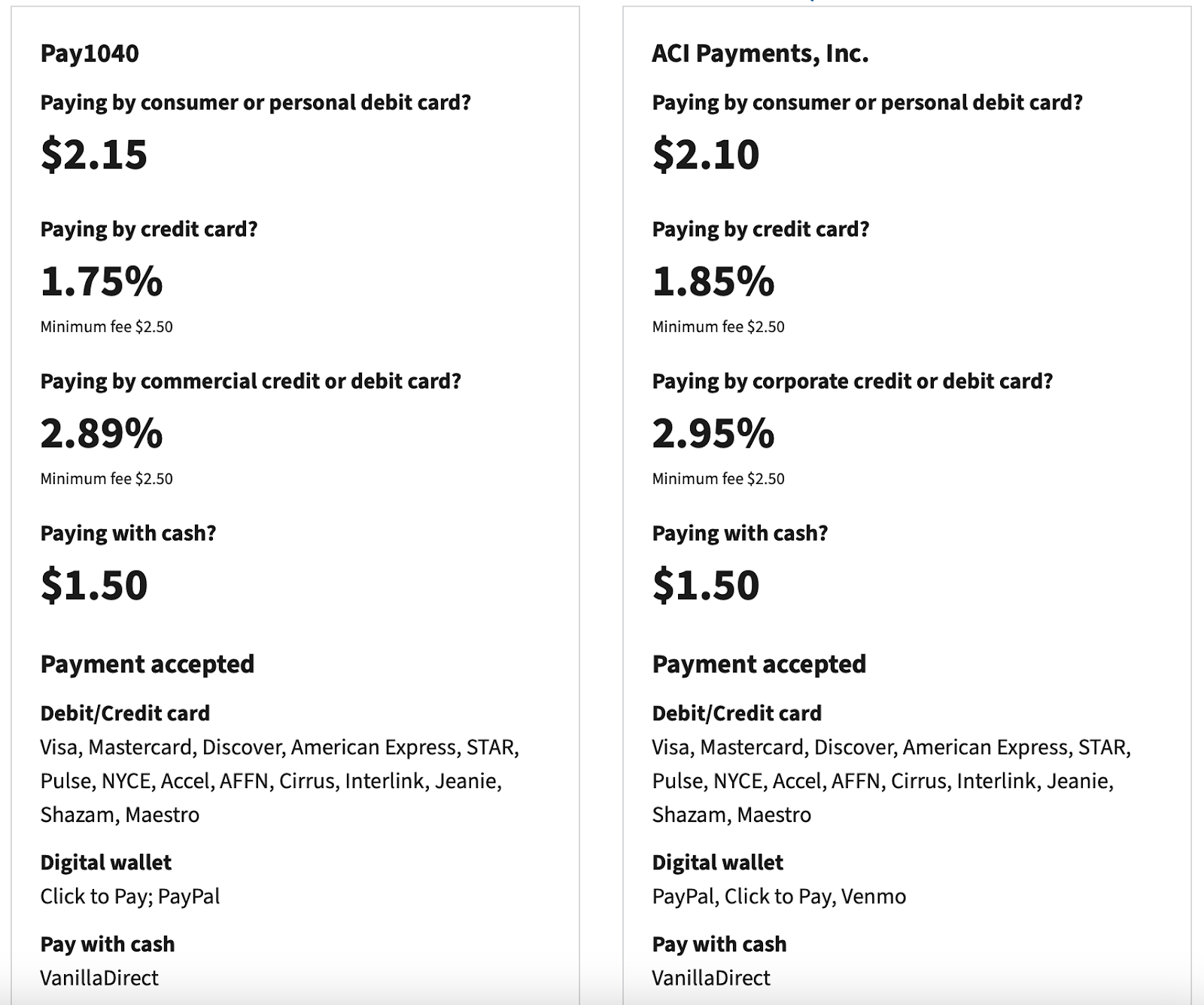
Task: Click ACI Payments' "Pay with cash" label
Action: click(x=719, y=944)
